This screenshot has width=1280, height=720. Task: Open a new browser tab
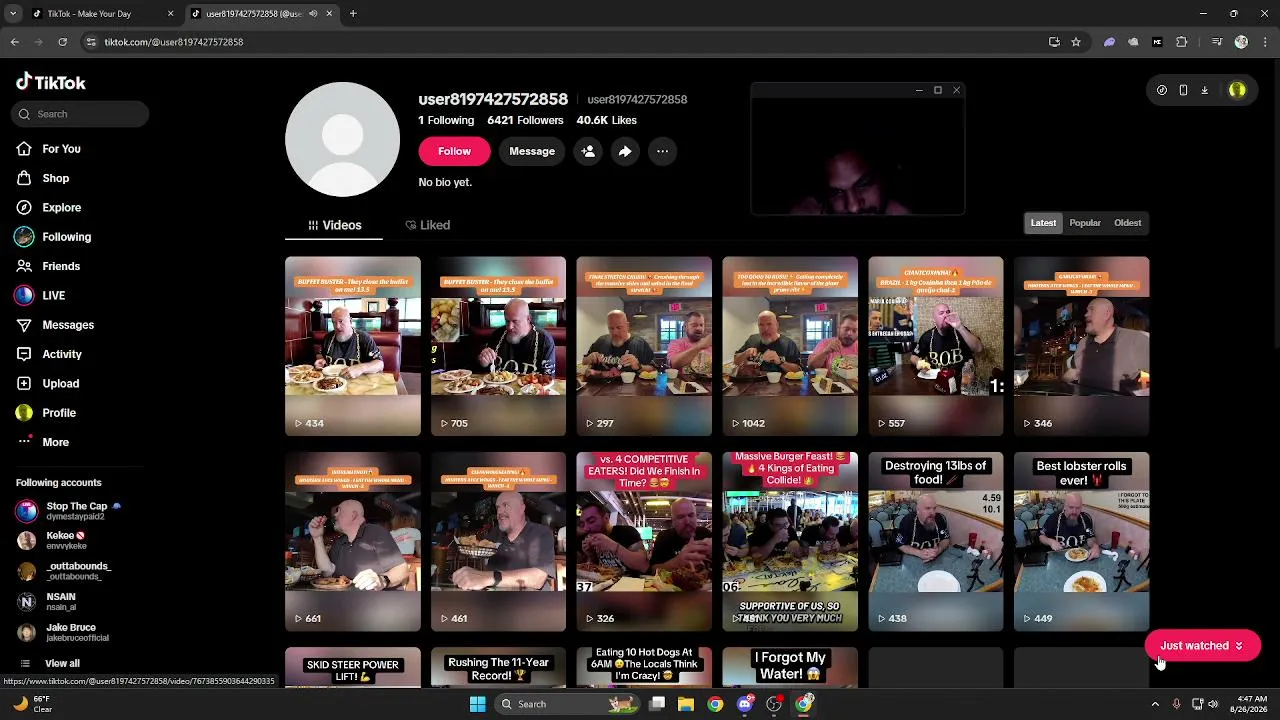point(353,14)
